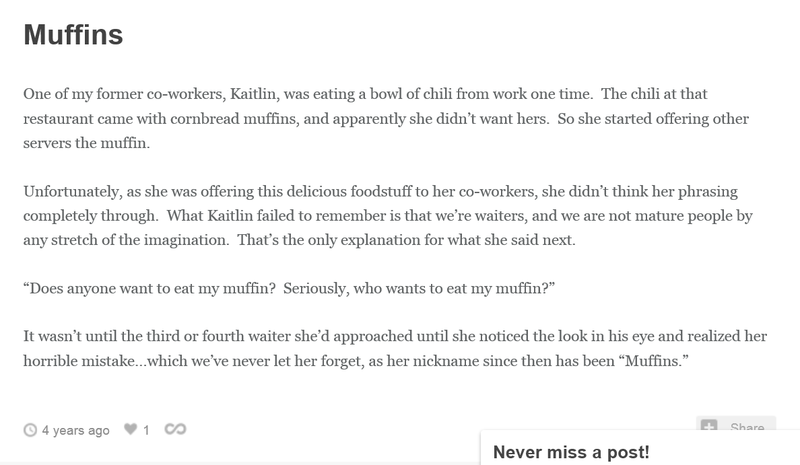Screen dimensions: 800x465
Task: Click the plus icon on the Share button
Action: point(709,425)
